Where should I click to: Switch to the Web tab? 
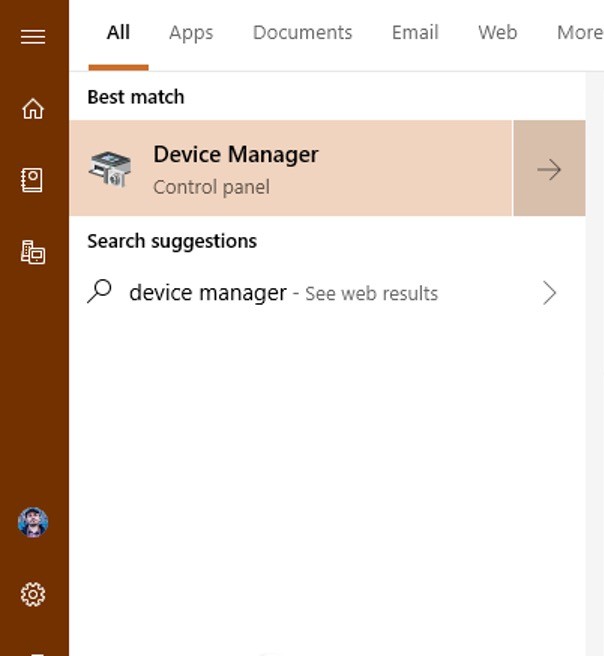click(x=498, y=33)
